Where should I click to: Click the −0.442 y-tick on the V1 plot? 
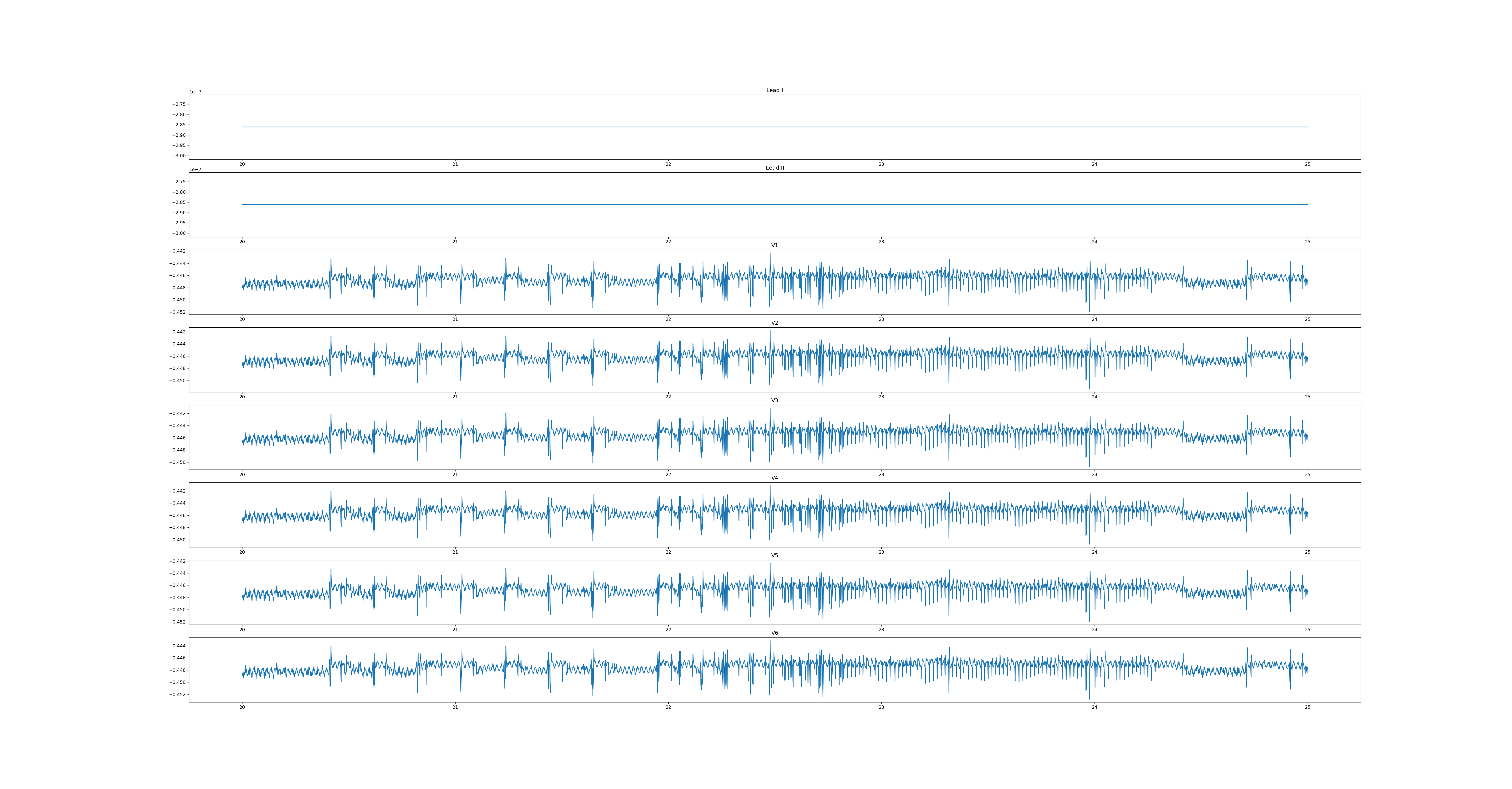[x=177, y=251]
